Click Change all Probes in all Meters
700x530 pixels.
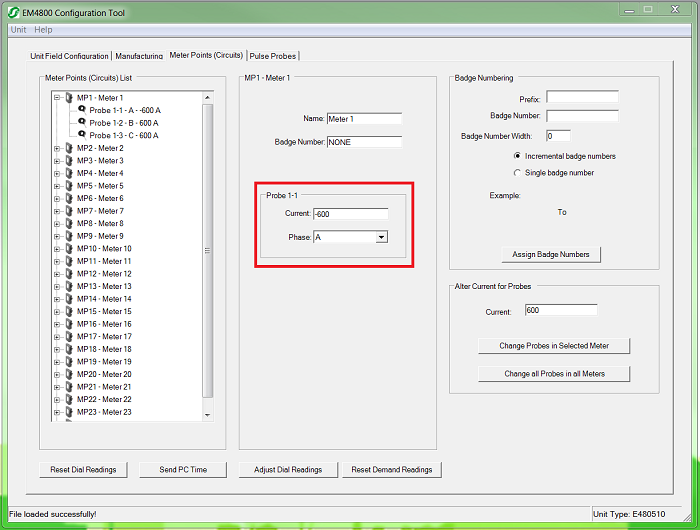[554, 374]
